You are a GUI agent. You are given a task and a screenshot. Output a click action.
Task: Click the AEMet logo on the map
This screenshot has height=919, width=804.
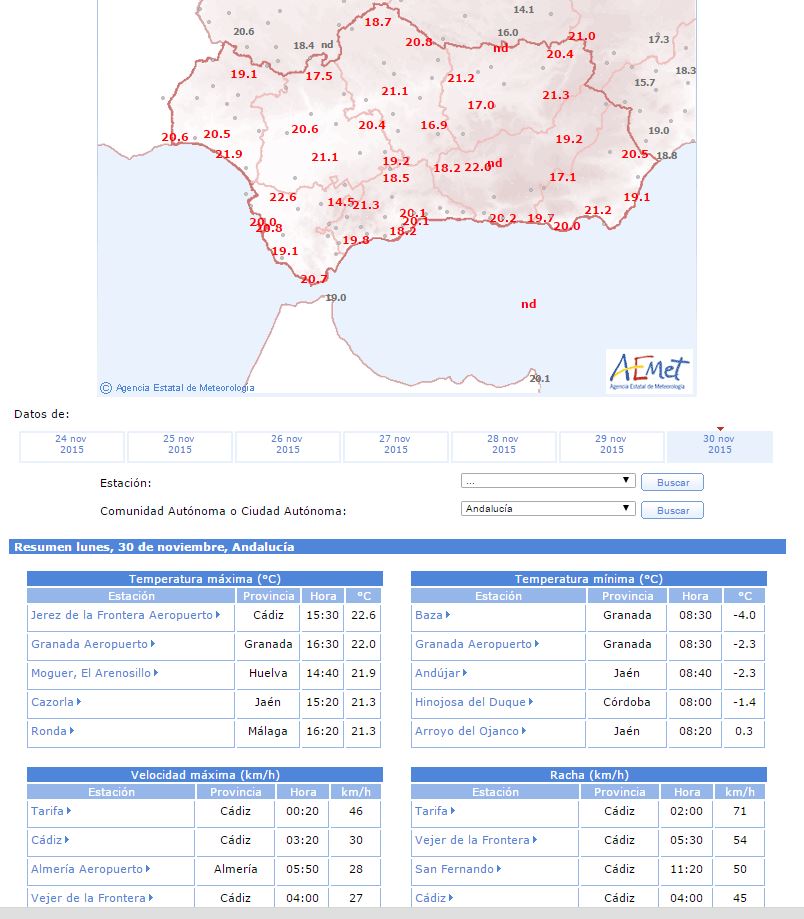point(649,370)
